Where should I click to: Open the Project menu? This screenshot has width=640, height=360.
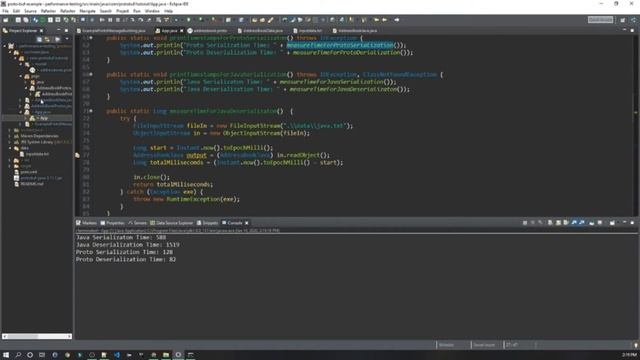122,11
